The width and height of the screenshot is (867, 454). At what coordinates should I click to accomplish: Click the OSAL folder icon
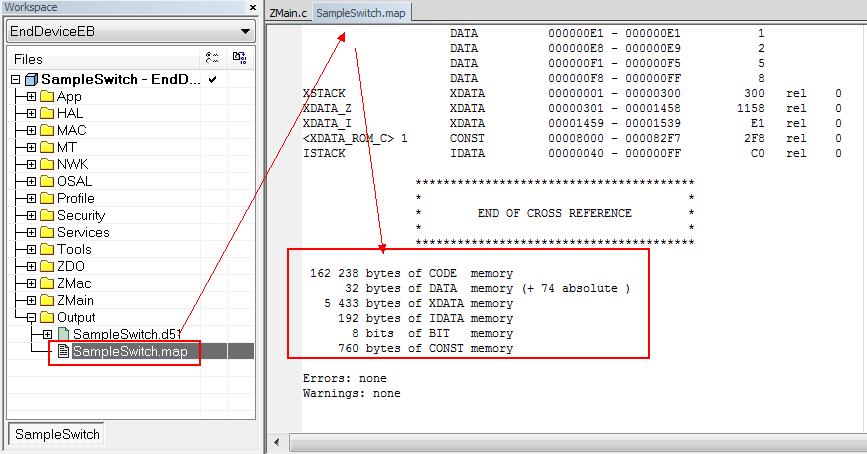(47, 181)
